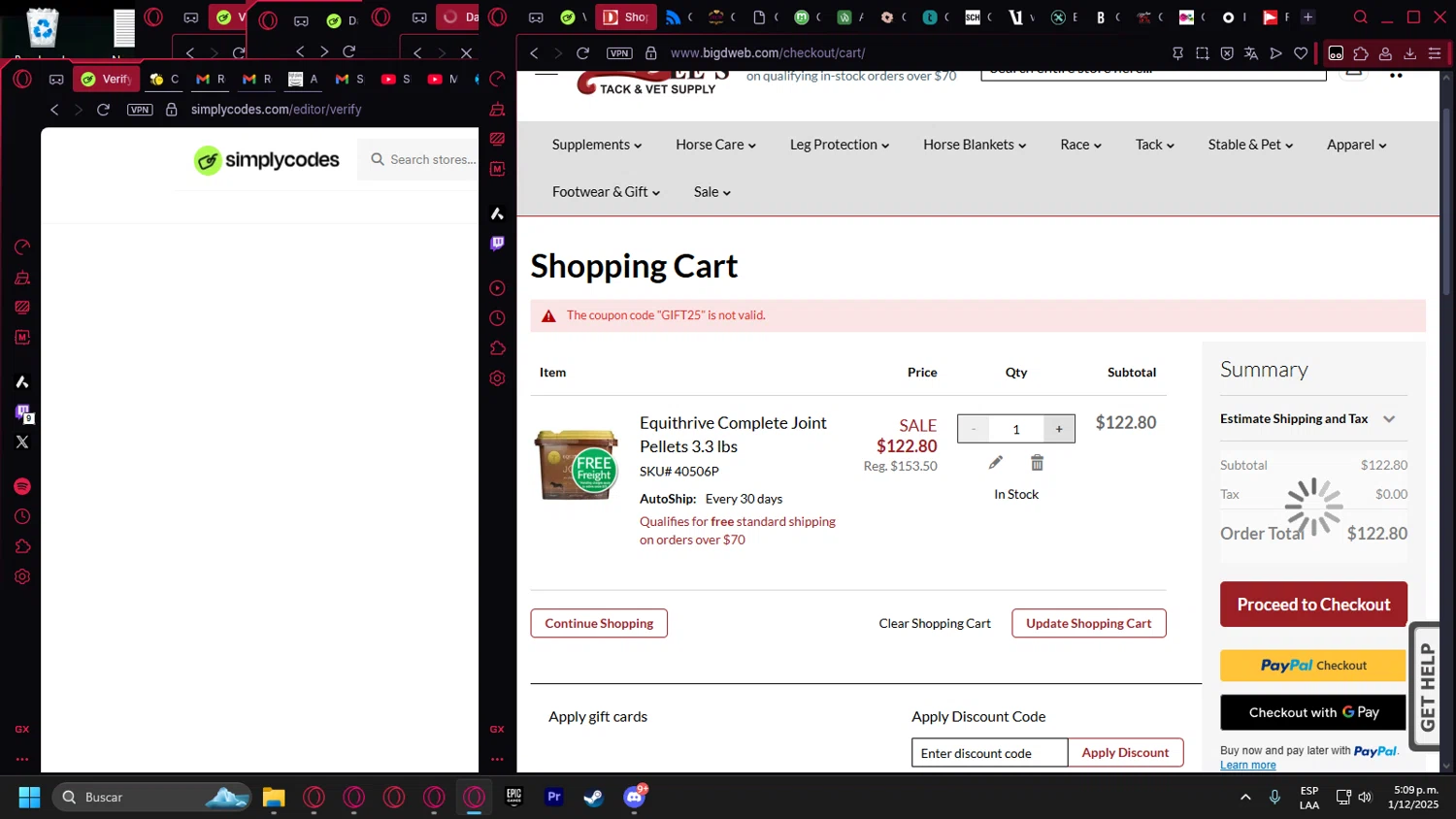Open the translate icon in address bar
1456x819 pixels.
[1251, 53]
